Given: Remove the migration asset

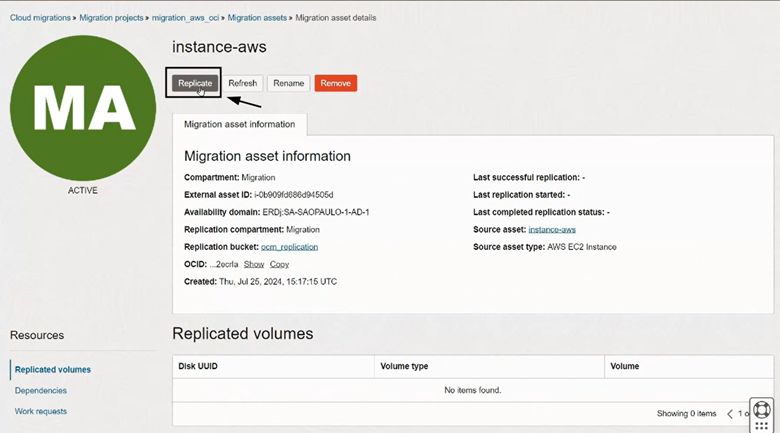Looking at the screenshot, I should (x=335, y=83).
